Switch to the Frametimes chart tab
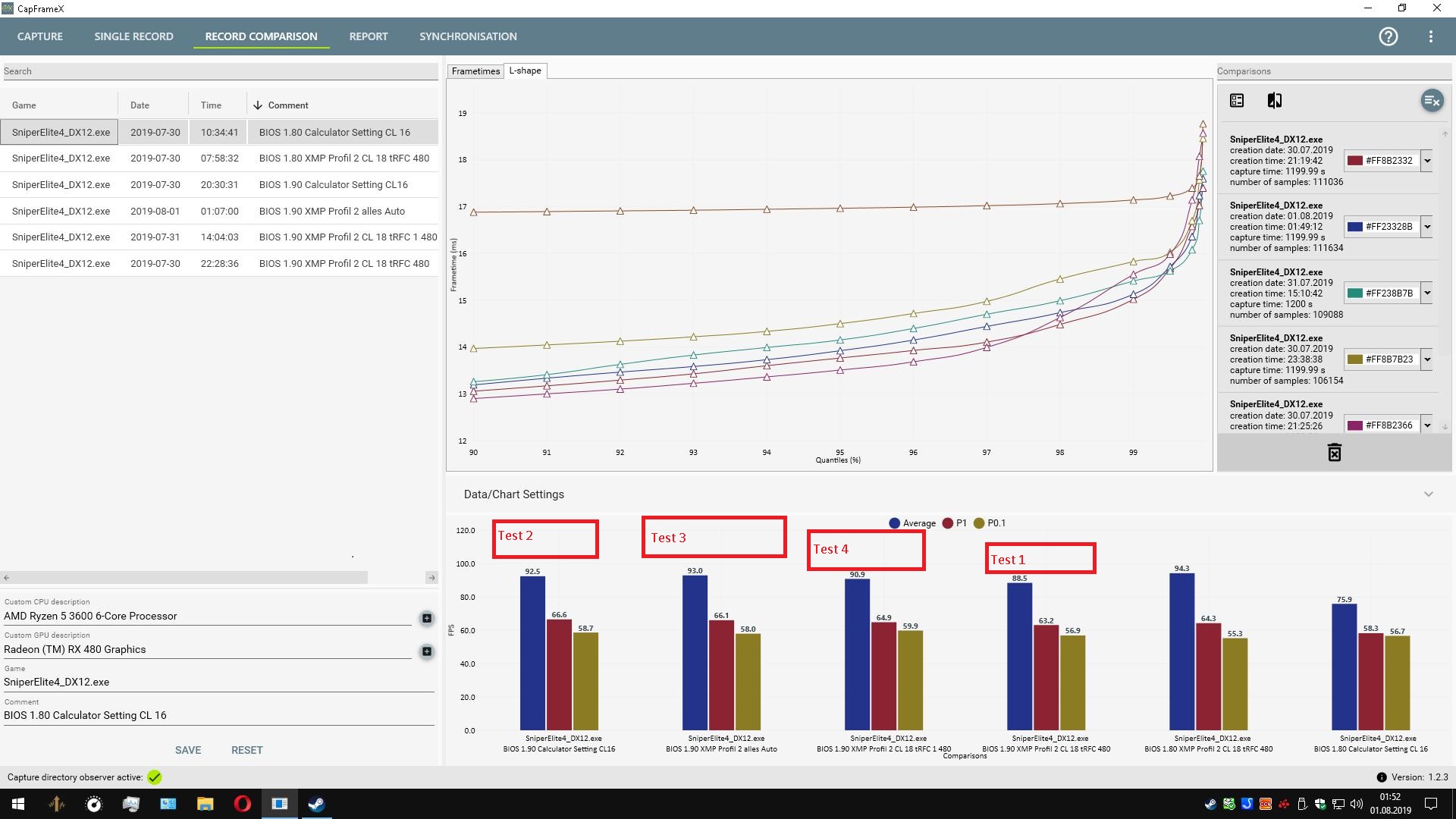This screenshot has height=819, width=1456. [x=475, y=71]
